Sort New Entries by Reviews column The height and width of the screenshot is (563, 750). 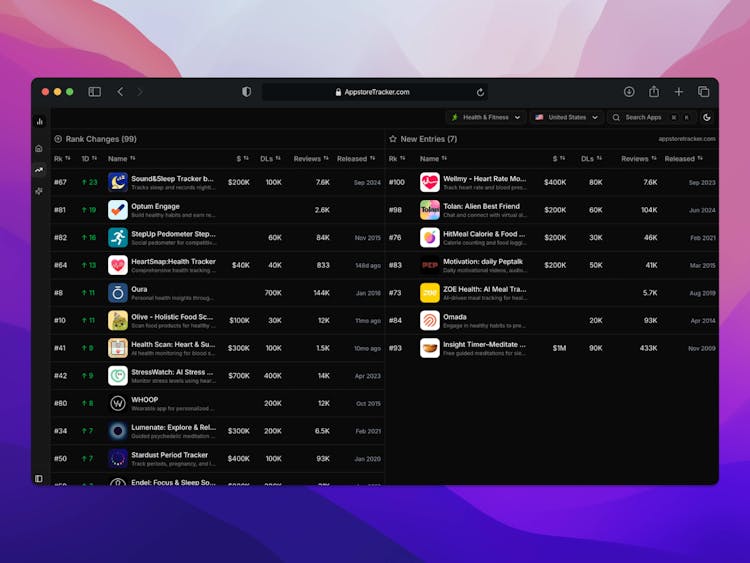[638, 158]
